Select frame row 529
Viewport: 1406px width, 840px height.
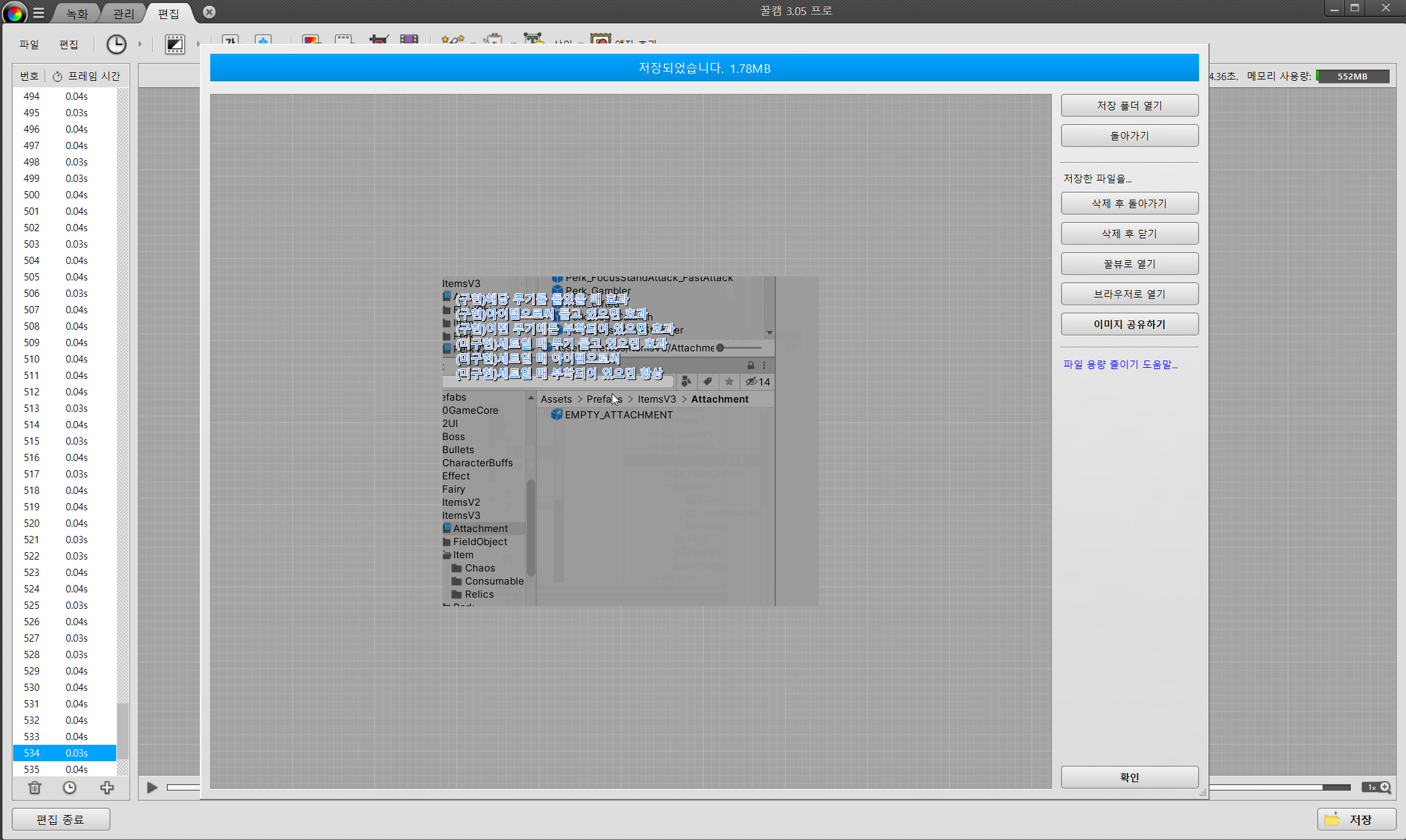[64, 671]
